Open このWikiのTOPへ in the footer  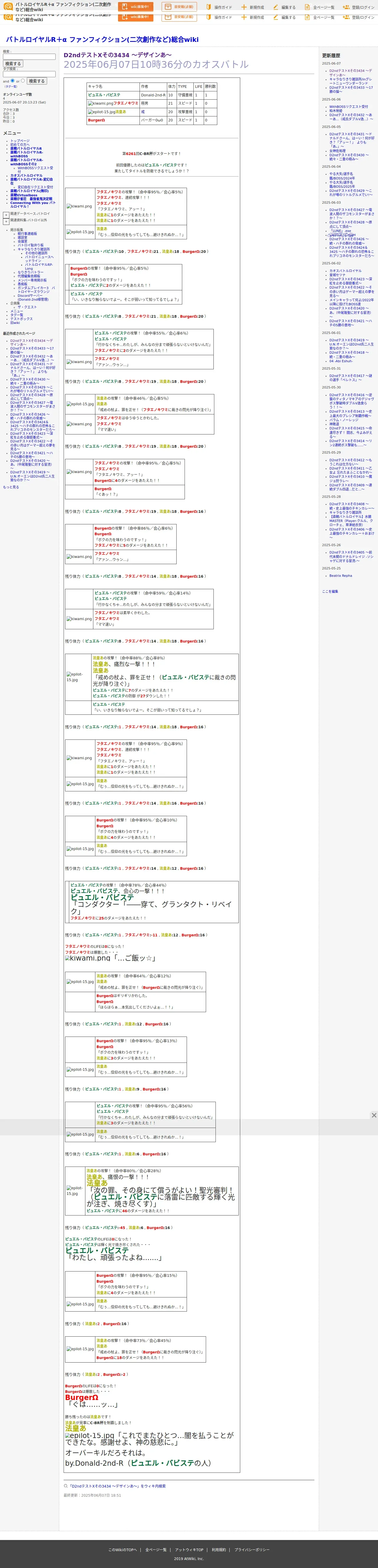coord(123,1550)
